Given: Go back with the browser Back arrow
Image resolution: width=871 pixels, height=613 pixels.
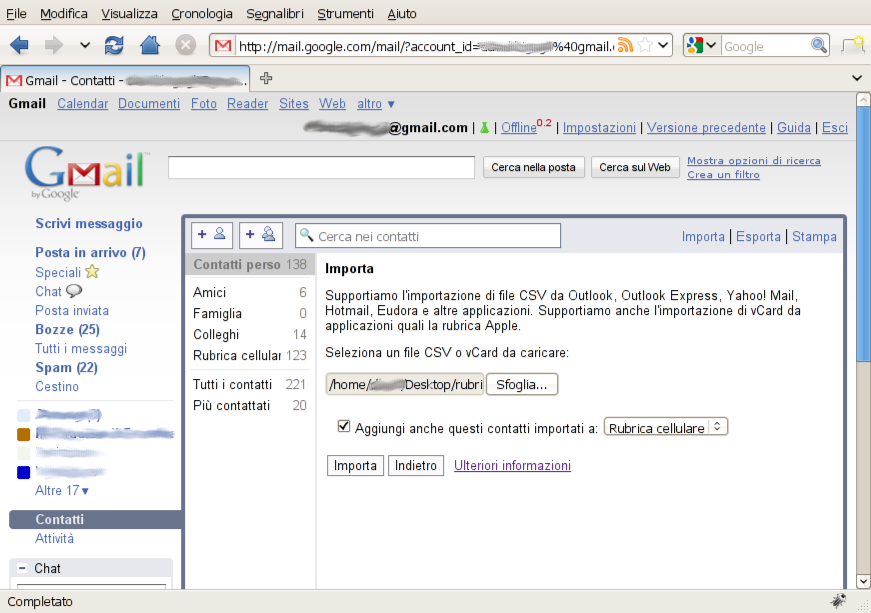Looking at the screenshot, I should tap(19, 45).
